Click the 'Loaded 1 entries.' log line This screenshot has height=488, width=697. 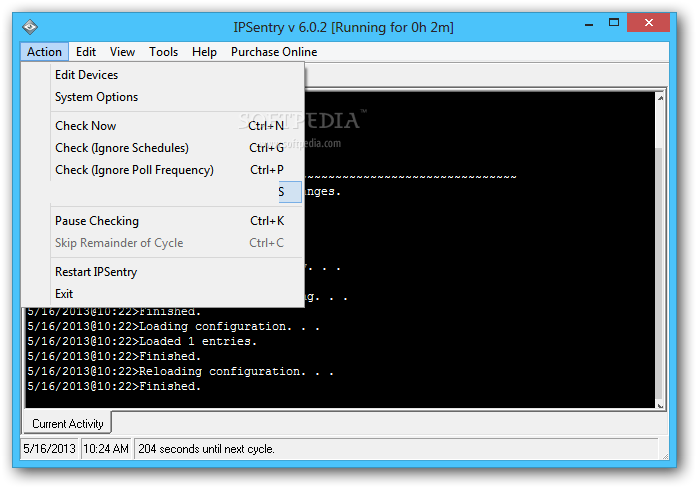click(x=142, y=341)
